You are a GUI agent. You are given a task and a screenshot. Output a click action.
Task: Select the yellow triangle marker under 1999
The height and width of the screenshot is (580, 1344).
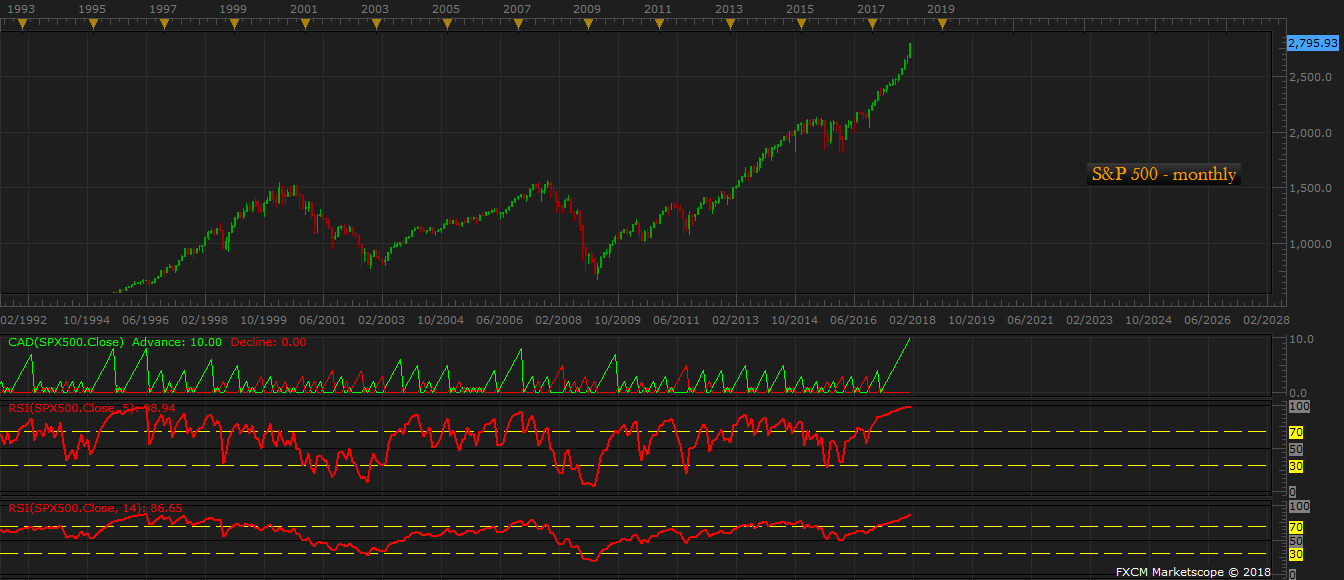coord(234,25)
